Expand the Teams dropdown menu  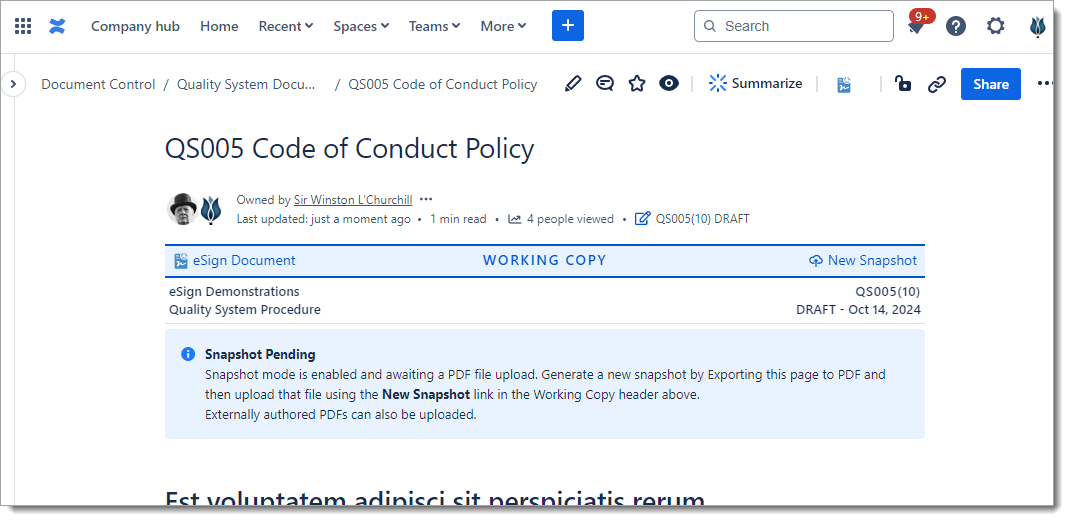click(434, 26)
